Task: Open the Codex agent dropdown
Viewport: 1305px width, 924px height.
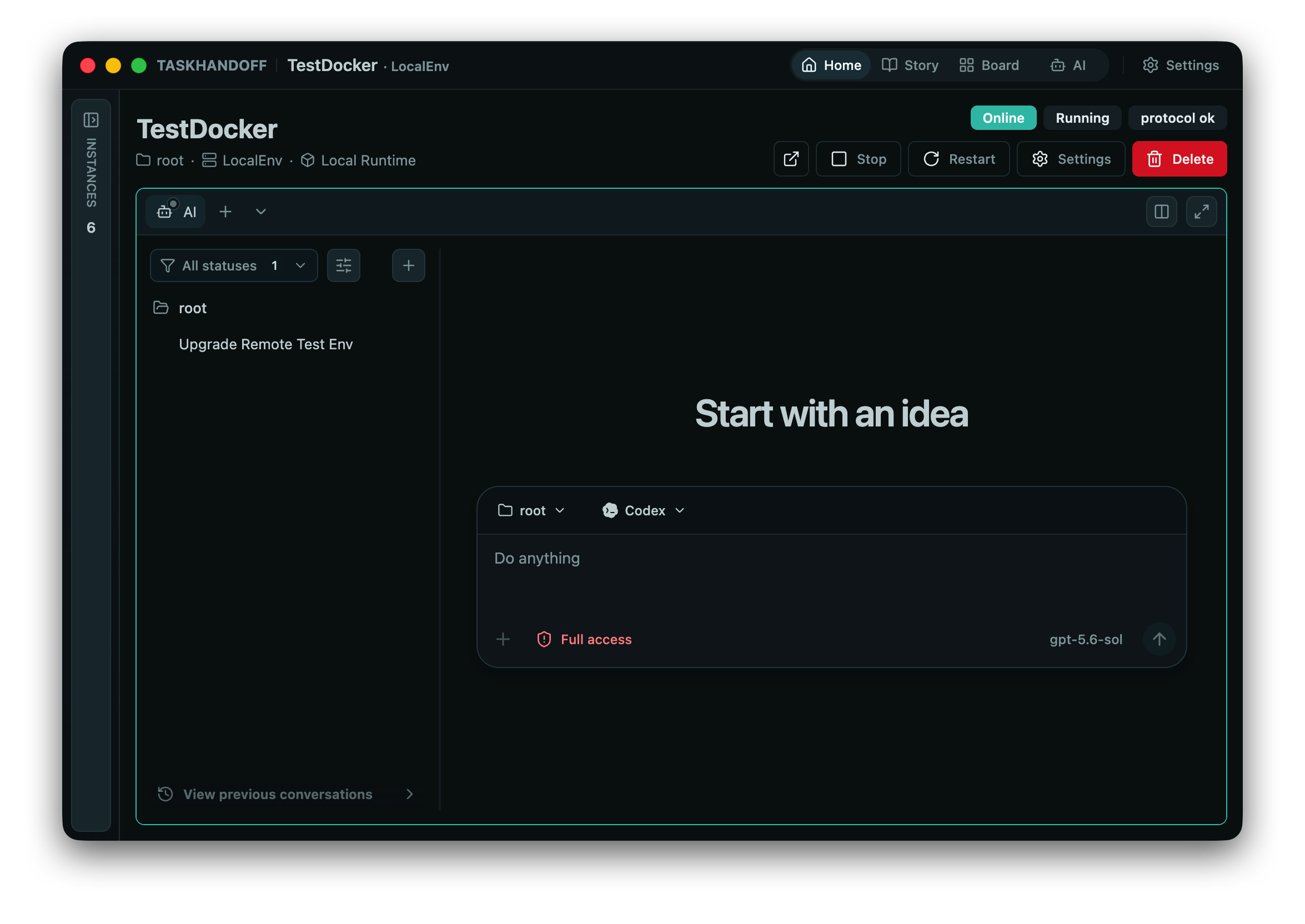Action: [643, 510]
